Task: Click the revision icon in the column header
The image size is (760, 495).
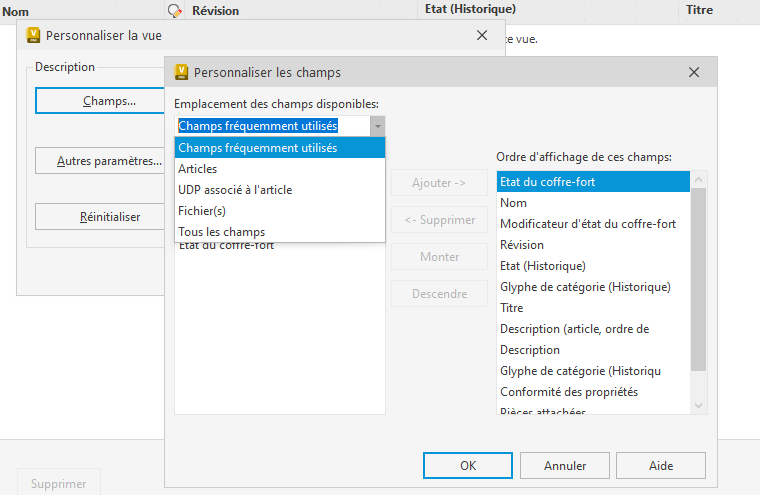Action: pos(176,10)
